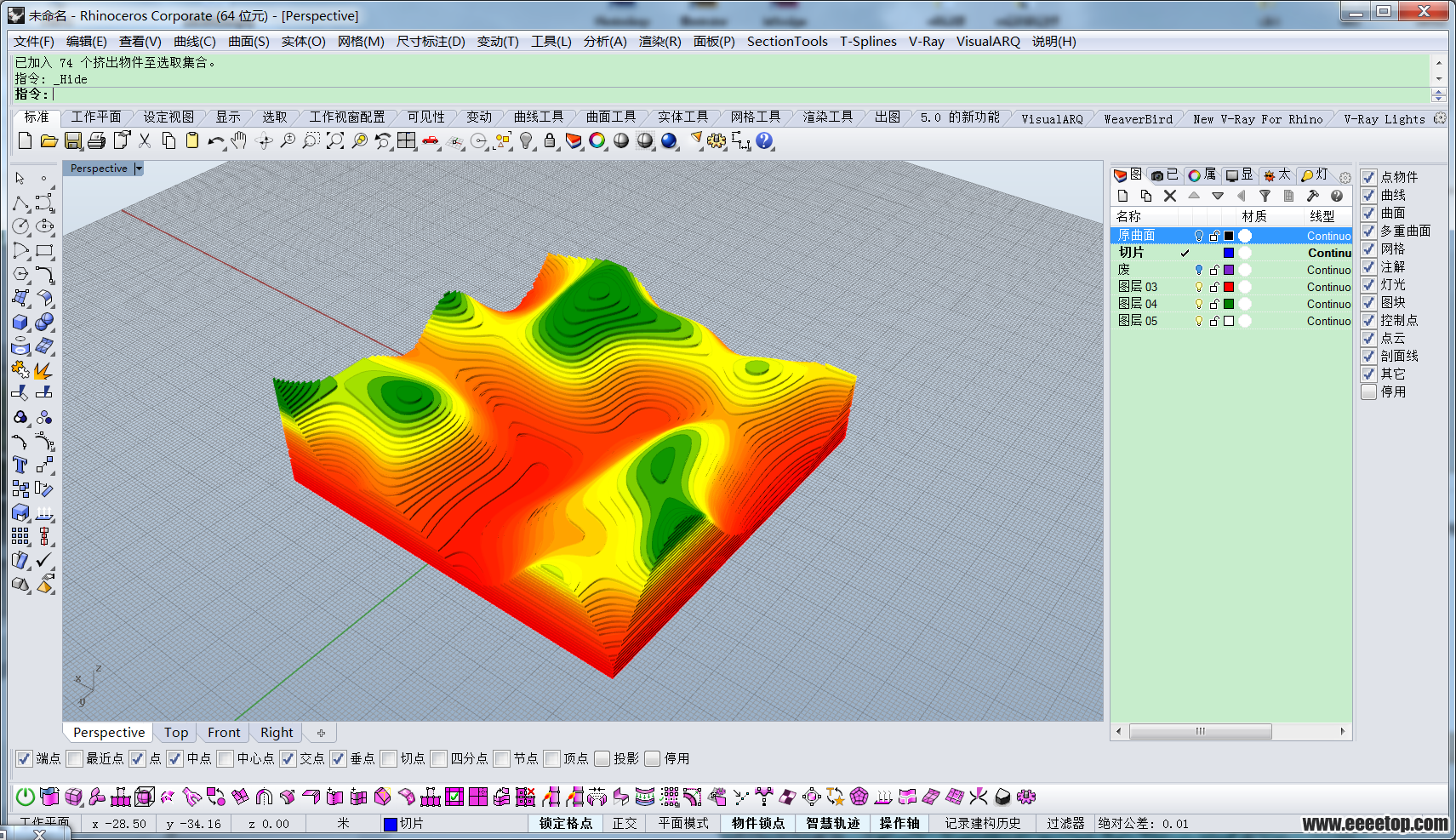Click the blue sphere Render icon
This screenshot has width=1456, height=840.
670,140
